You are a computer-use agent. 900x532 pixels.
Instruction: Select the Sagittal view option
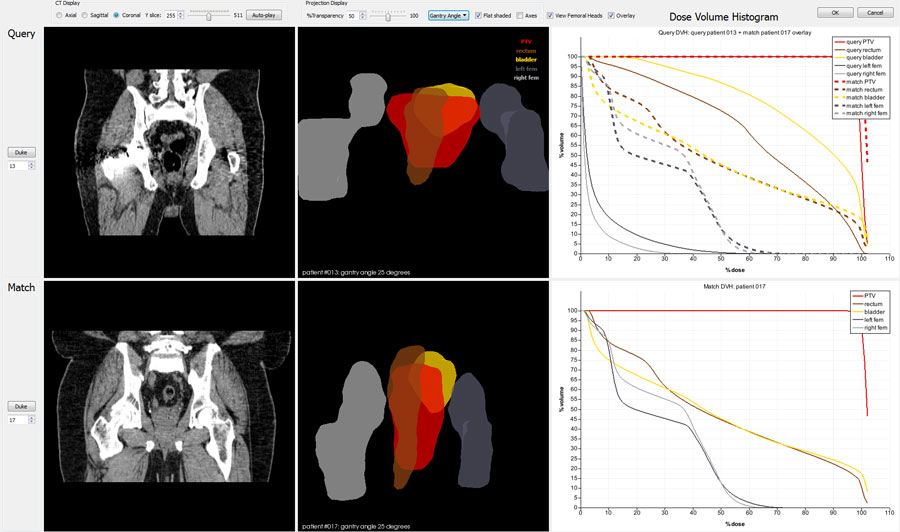coord(85,16)
